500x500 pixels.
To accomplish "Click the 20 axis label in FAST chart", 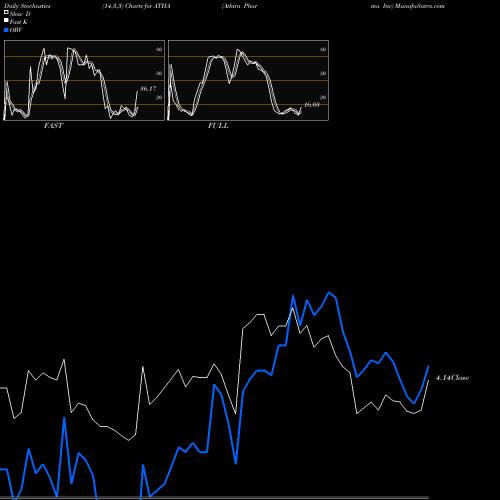I will (159, 97).
